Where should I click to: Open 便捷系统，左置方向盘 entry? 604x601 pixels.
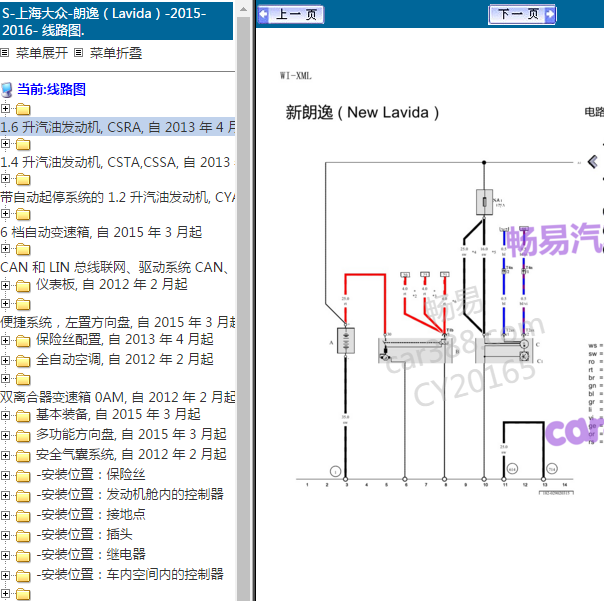[117, 322]
